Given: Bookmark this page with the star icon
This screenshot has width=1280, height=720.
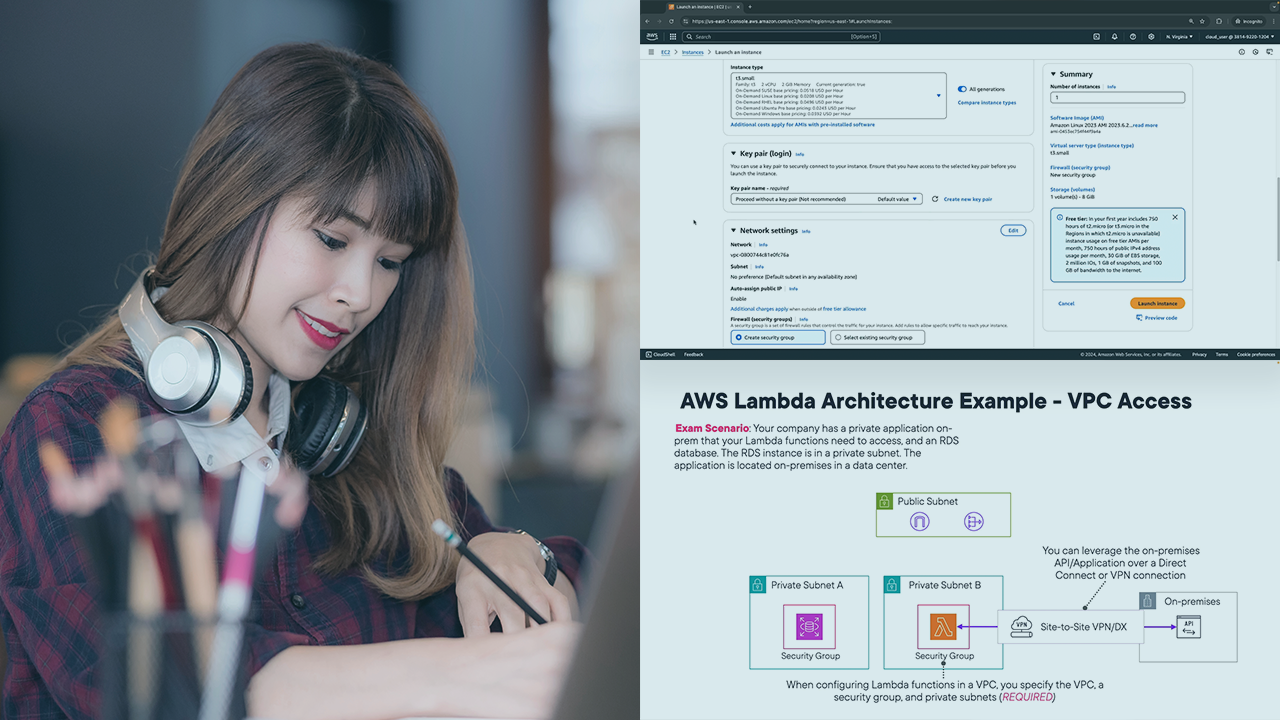Looking at the screenshot, I should [1202, 21].
